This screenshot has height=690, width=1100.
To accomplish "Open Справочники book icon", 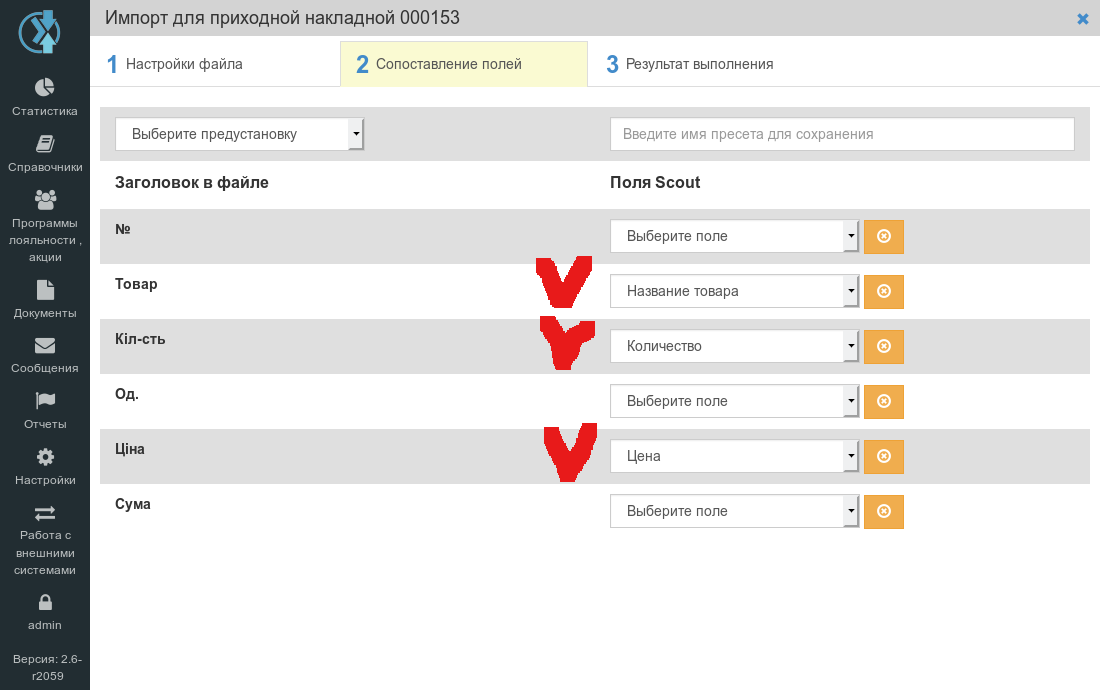I will click(45, 144).
